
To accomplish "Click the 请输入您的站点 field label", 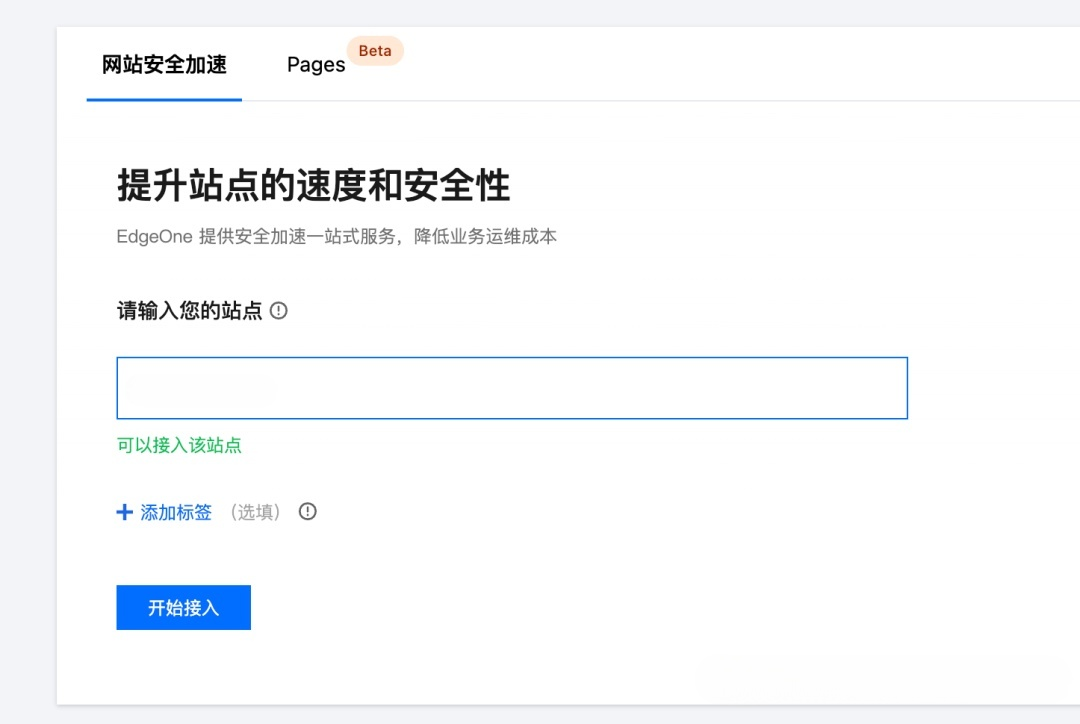I will point(189,311).
